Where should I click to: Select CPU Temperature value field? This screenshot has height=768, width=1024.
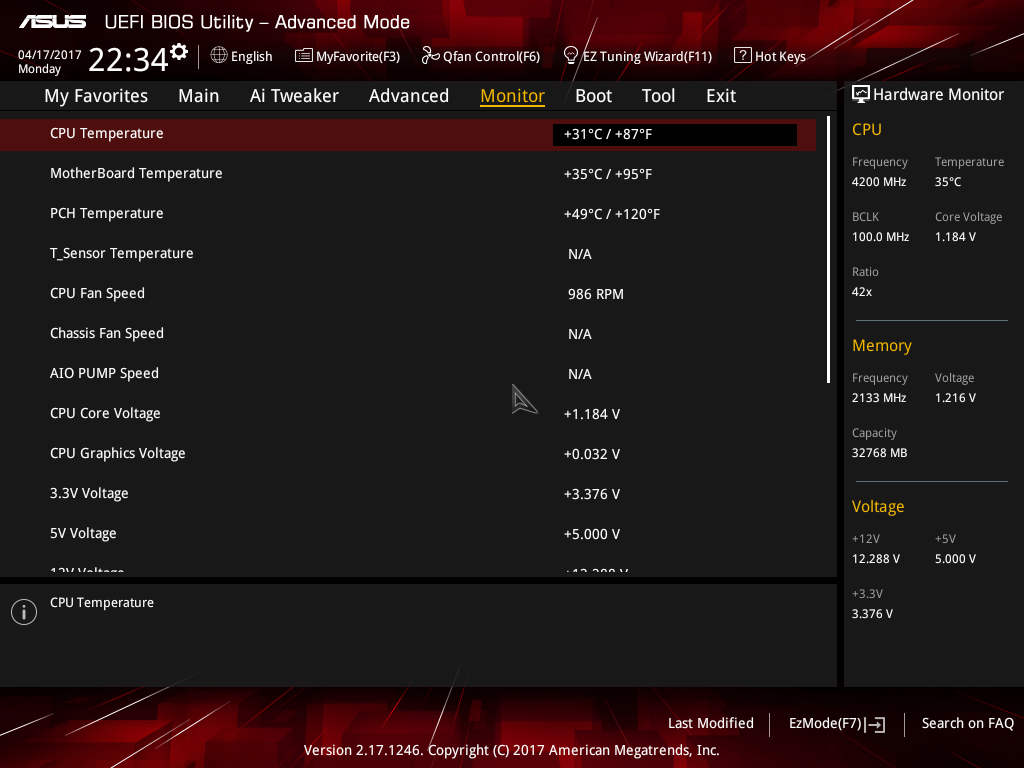point(675,134)
